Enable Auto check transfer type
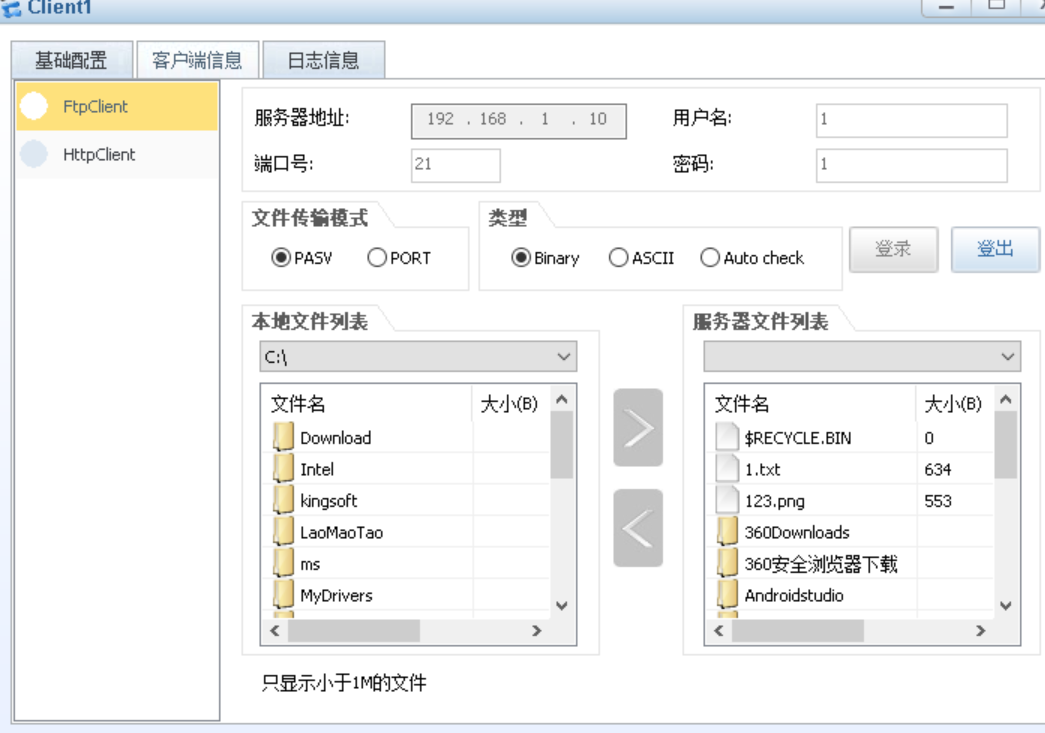 tap(710, 258)
